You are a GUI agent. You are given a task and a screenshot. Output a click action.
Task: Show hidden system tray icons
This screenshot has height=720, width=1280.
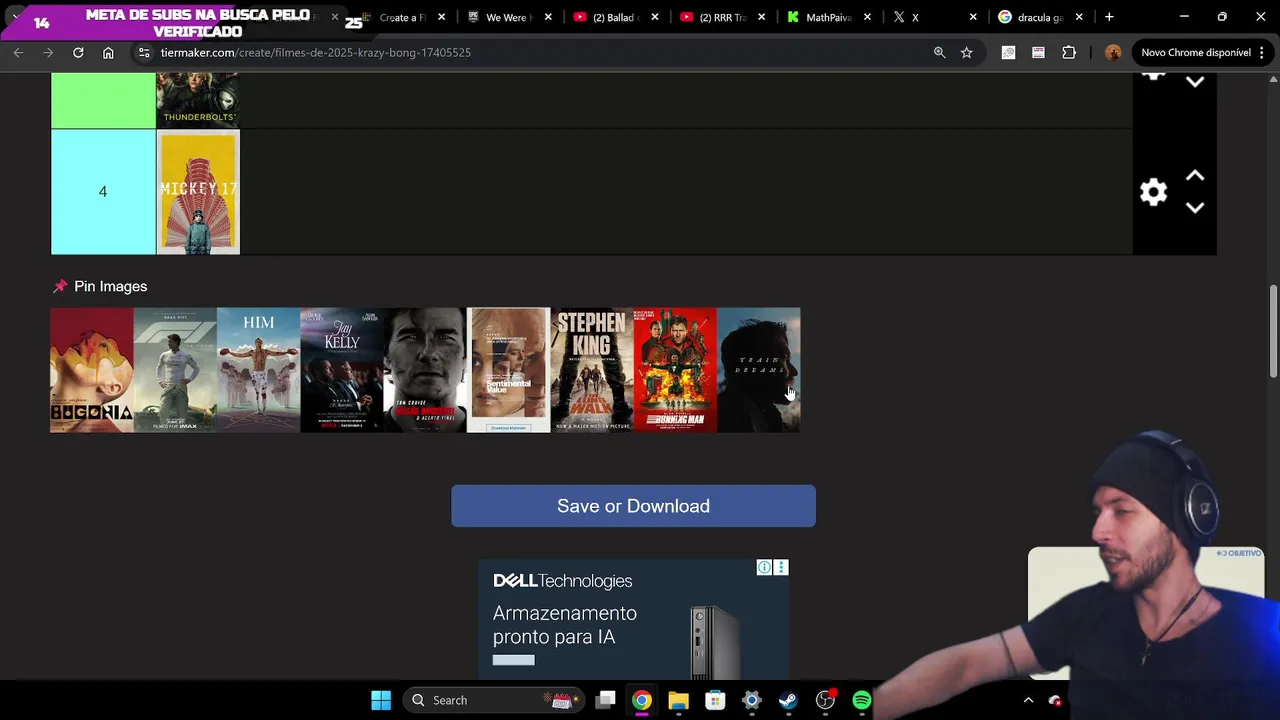point(1028,700)
